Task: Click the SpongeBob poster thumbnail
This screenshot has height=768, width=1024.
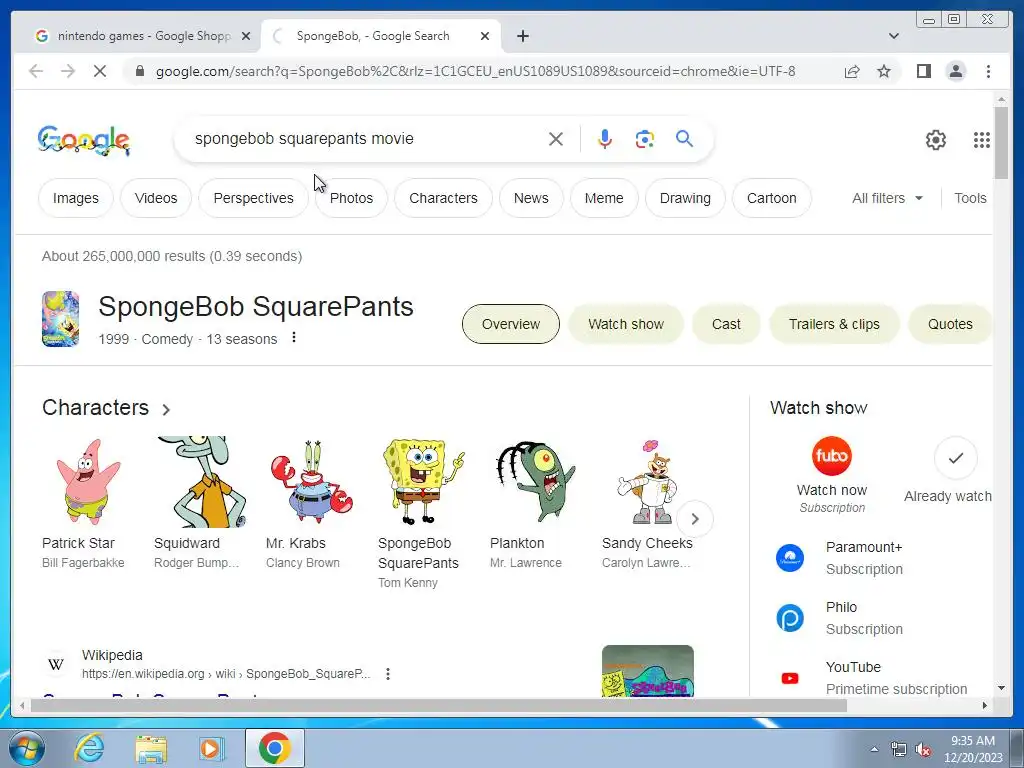Action: point(60,319)
